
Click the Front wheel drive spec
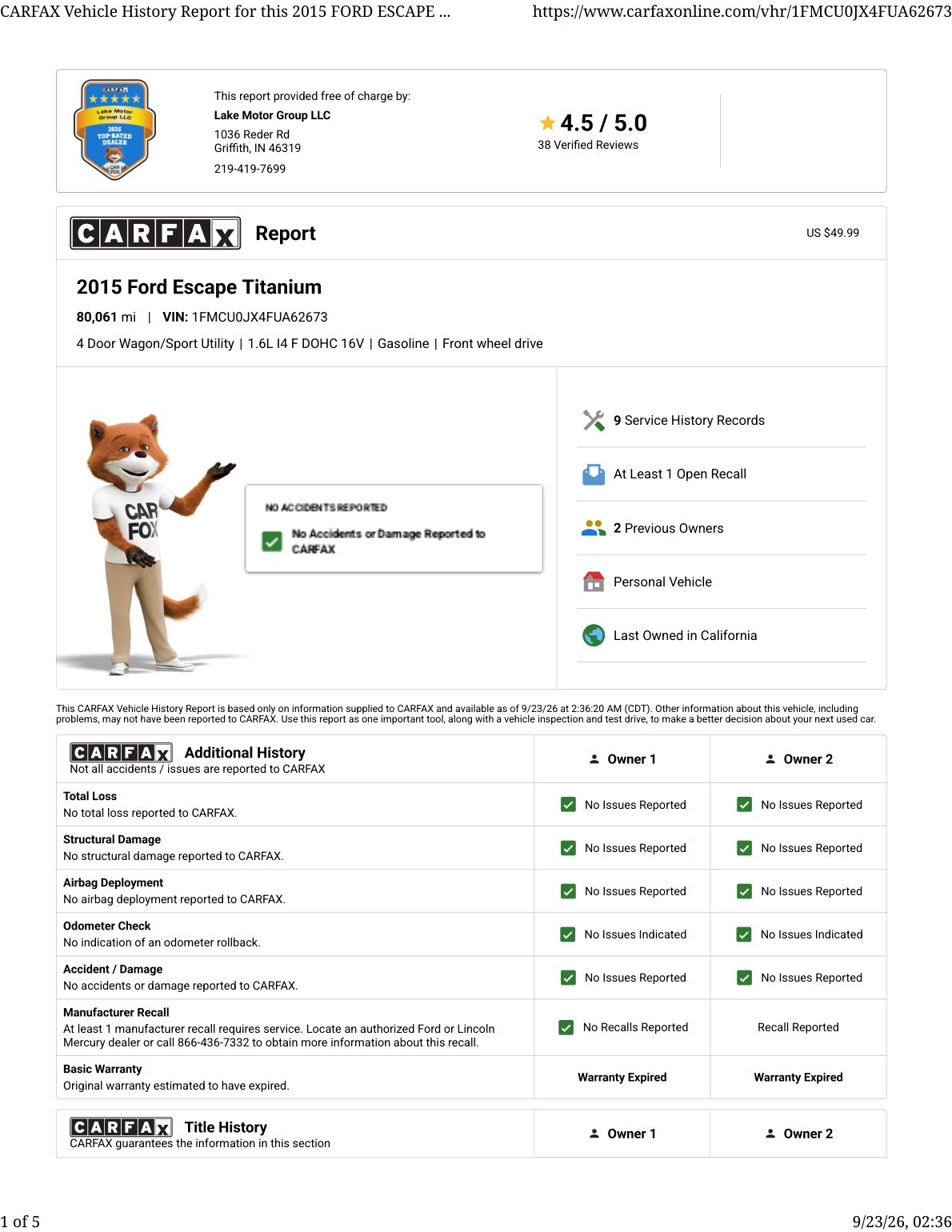(493, 343)
